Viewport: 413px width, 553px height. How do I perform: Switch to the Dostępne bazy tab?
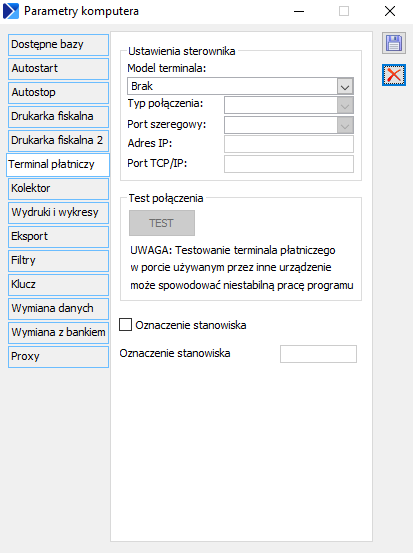click(x=58, y=45)
